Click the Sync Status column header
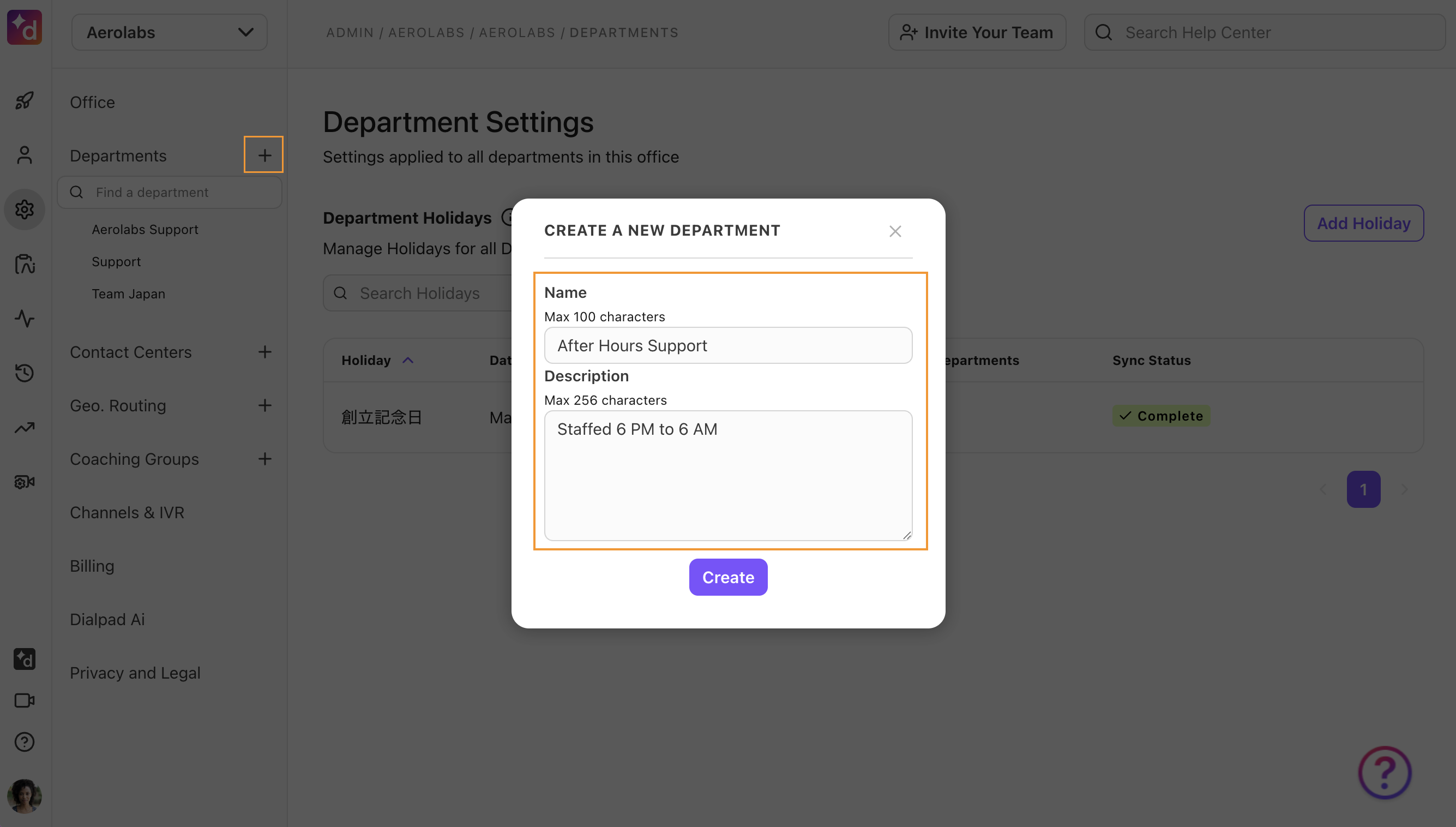Screen dimensions: 1456x827 (1152, 360)
